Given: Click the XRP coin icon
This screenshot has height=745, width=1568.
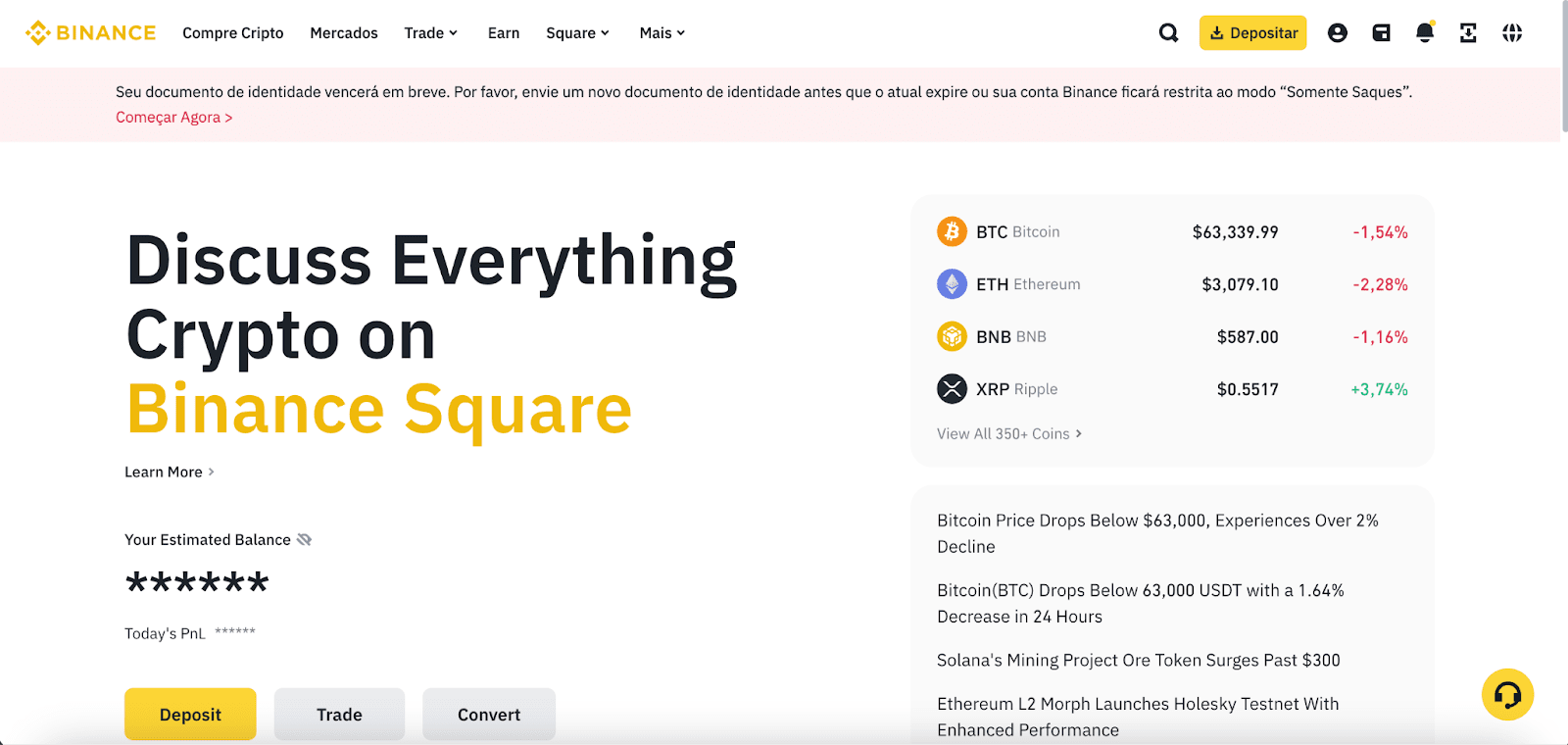Looking at the screenshot, I should tap(952, 389).
